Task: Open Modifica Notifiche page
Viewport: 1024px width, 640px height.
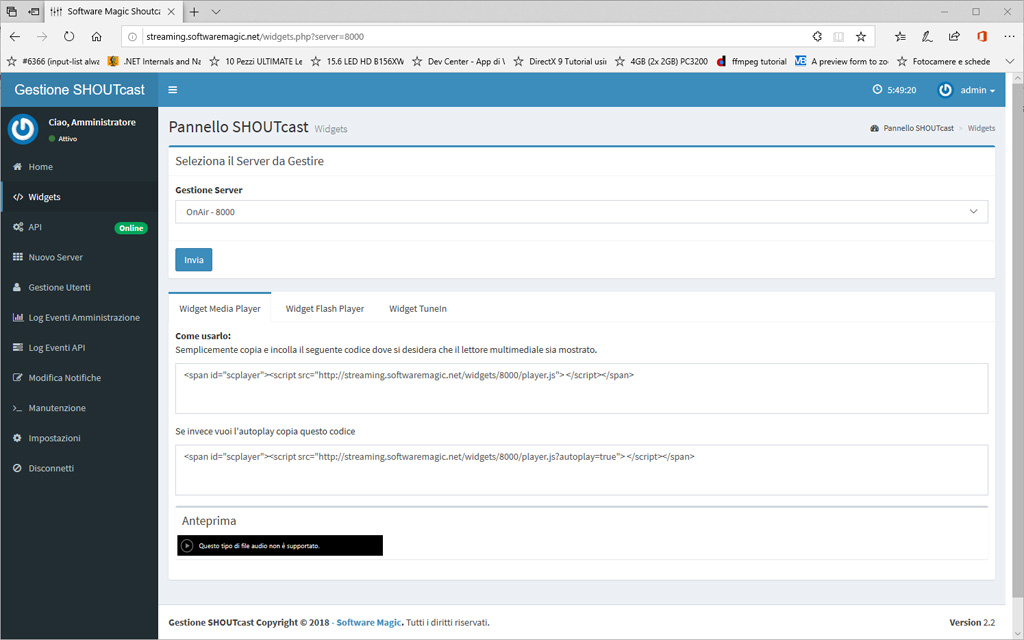Action: pyautogui.click(x=79, y=377)
